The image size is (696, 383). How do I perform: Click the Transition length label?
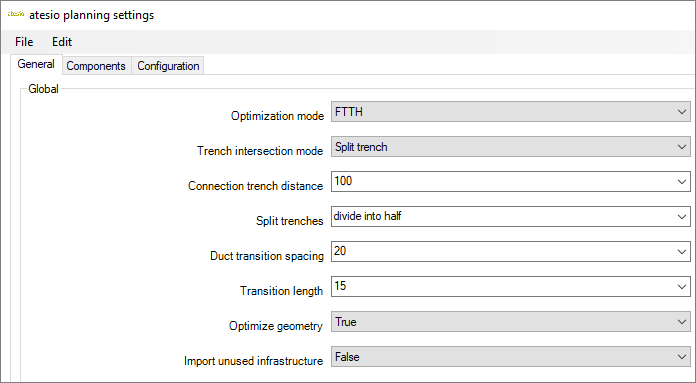coord(281,291)
